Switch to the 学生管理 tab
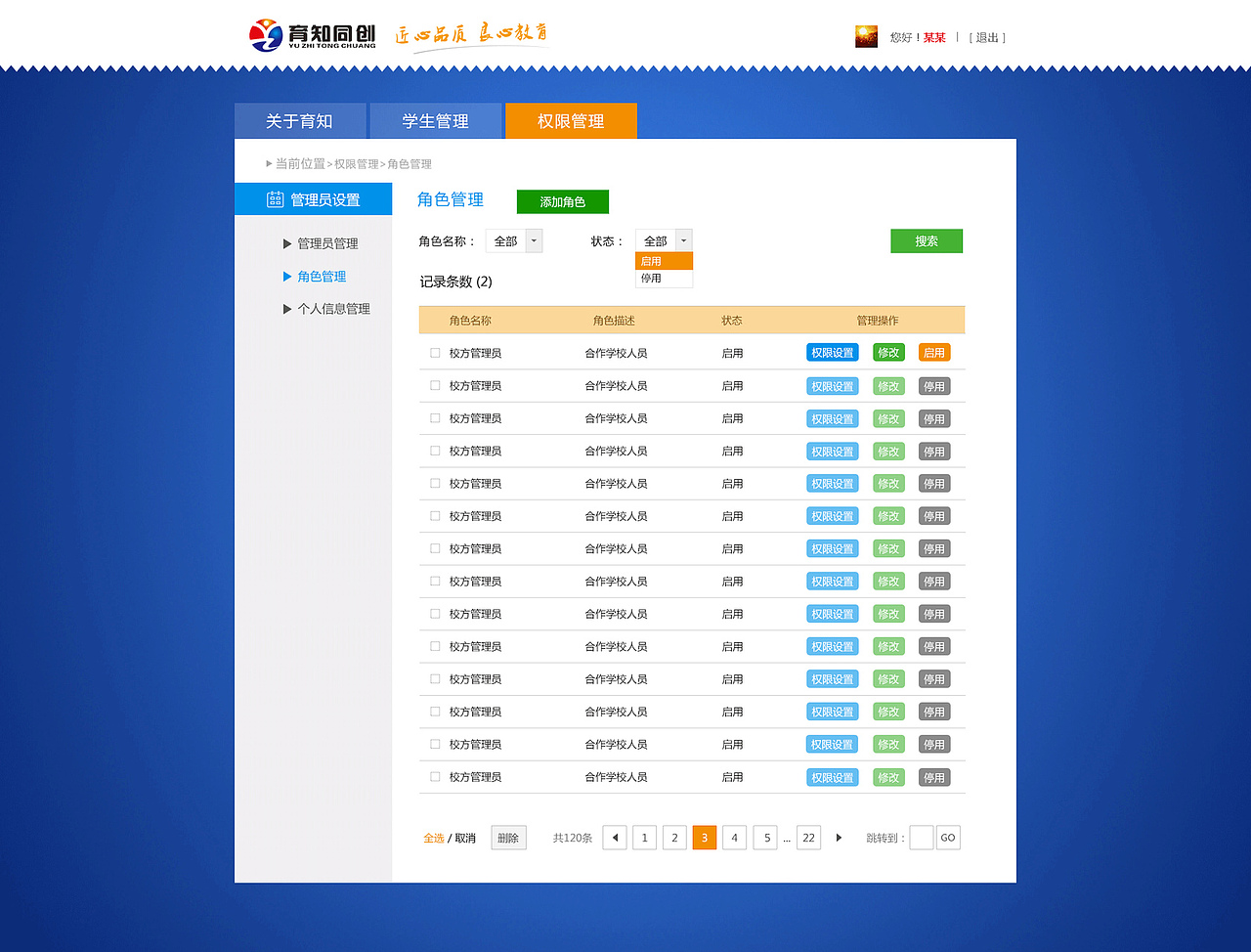 435,120
